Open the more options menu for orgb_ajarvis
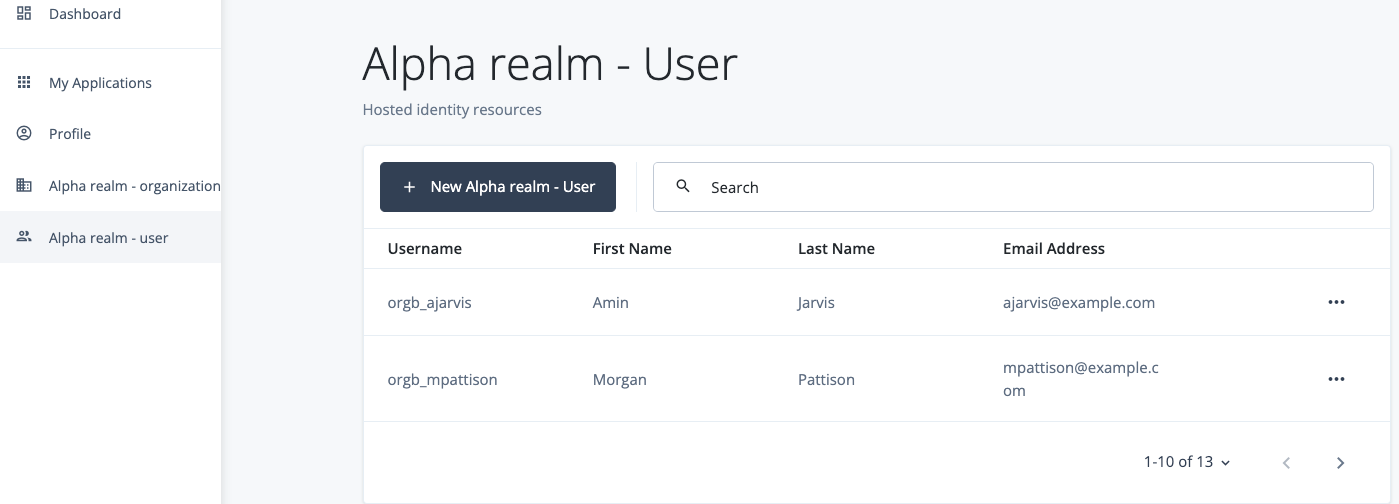The image size is (1399, 504). pos(1336,302)
